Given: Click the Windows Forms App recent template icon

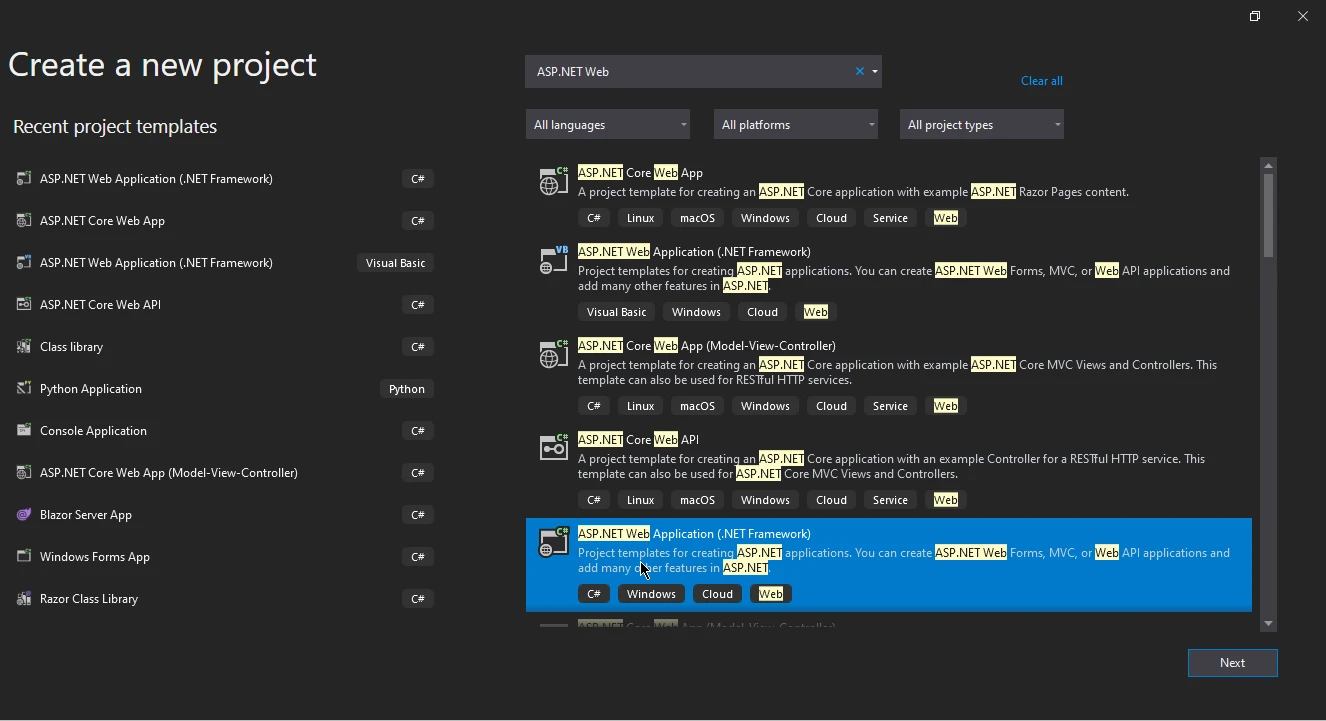Looking at the screenshot, I should [x=24, y=557].
